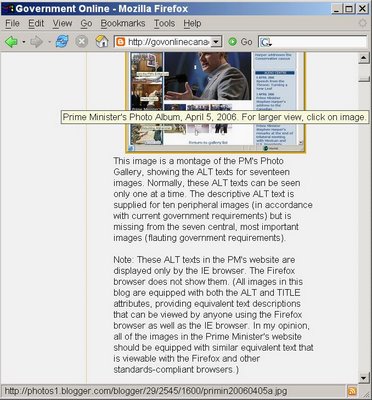
Task: Click the Blogger site favicon in address bar
Action: coord(120,42)
